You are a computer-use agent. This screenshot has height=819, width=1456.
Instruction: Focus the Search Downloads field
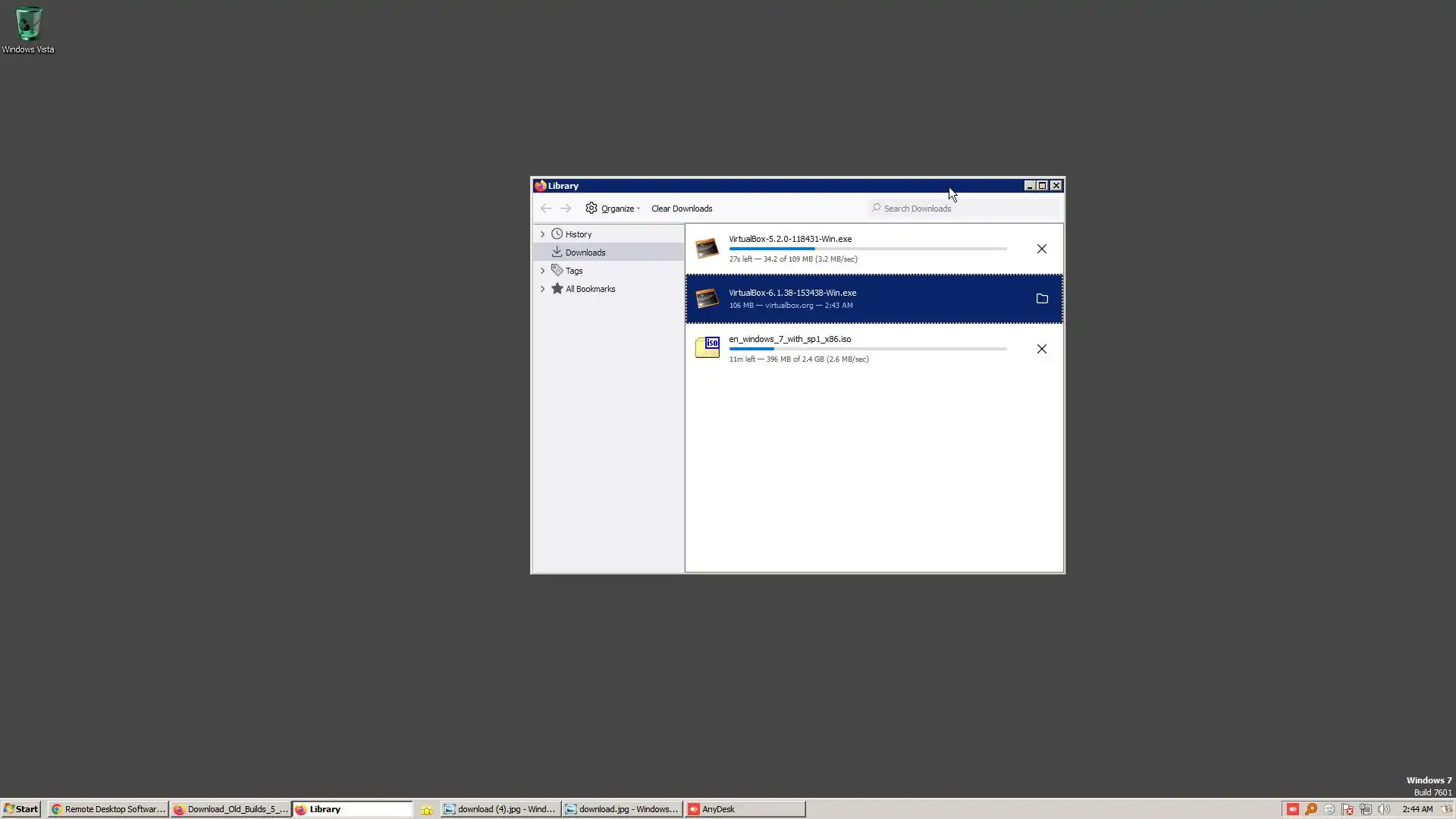point(963,209)
